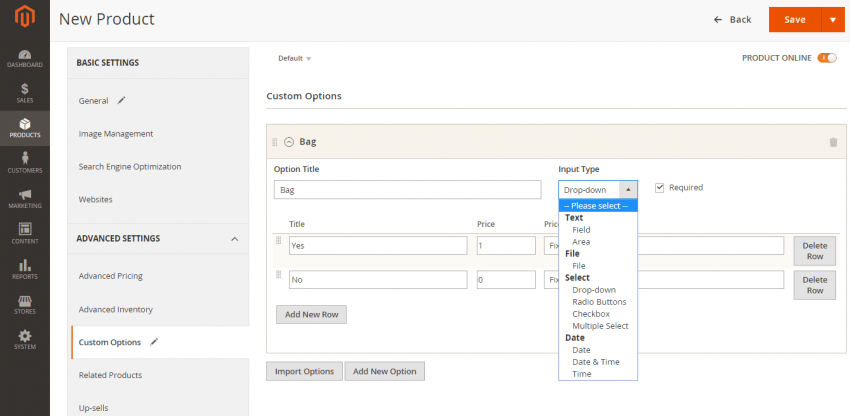Click the Title field containing No
The image size is (850, 416).
[378, 280]
